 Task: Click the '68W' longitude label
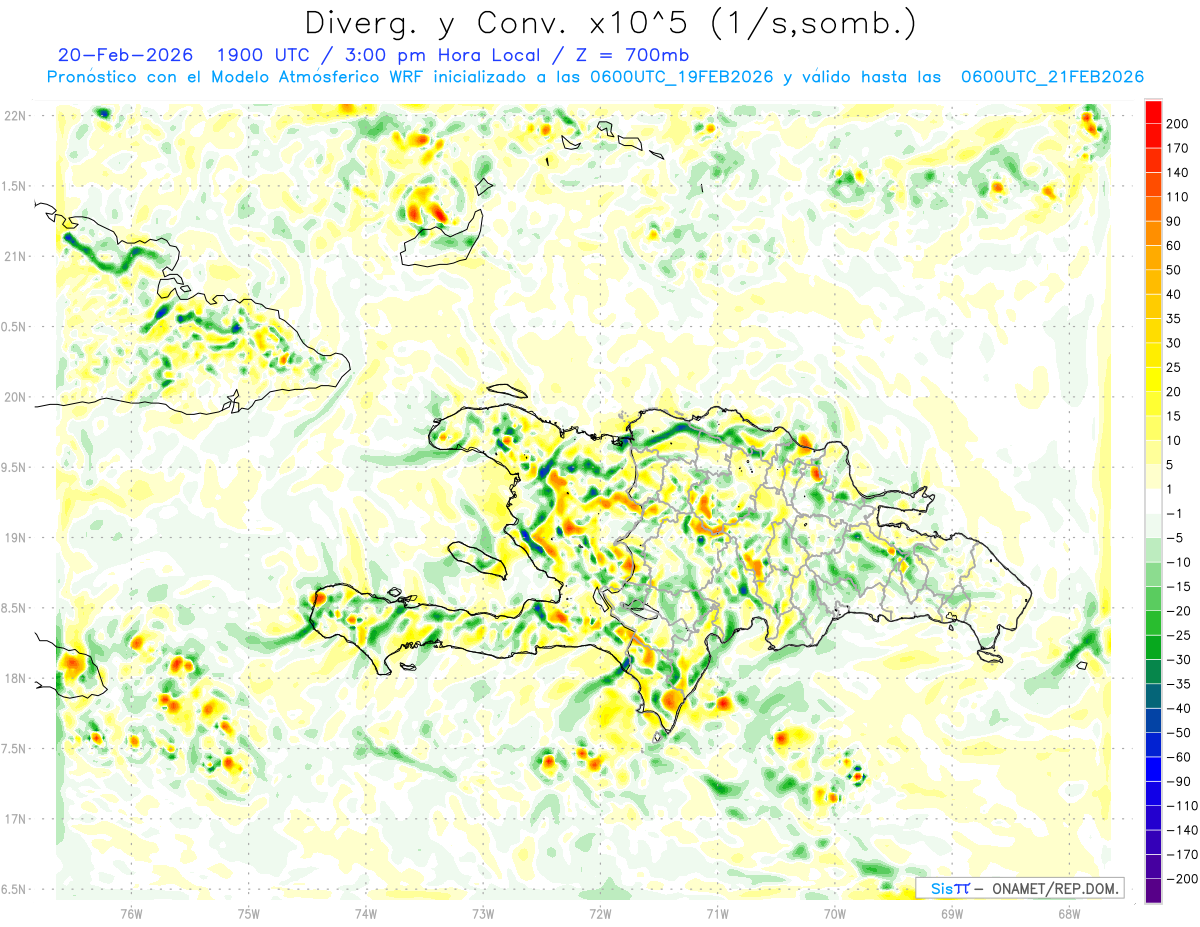(x=1068, y=912)
